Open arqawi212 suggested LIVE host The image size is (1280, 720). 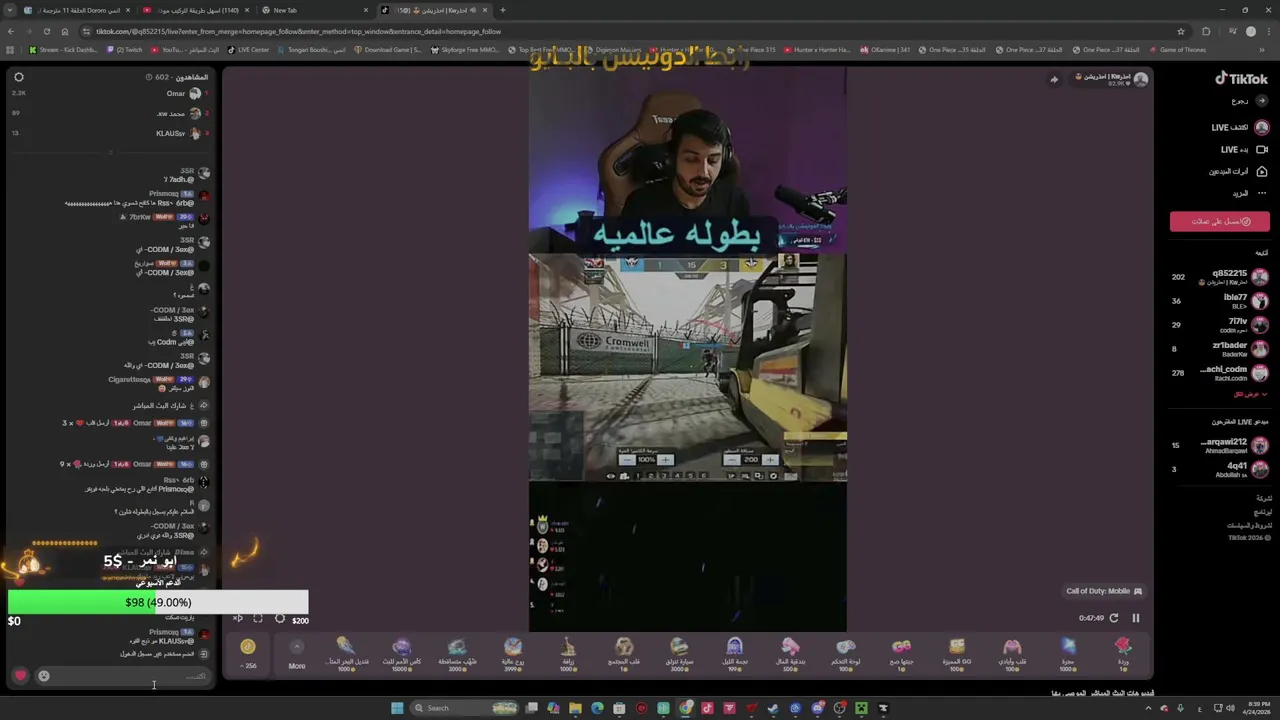click(x=1220, y=445)
